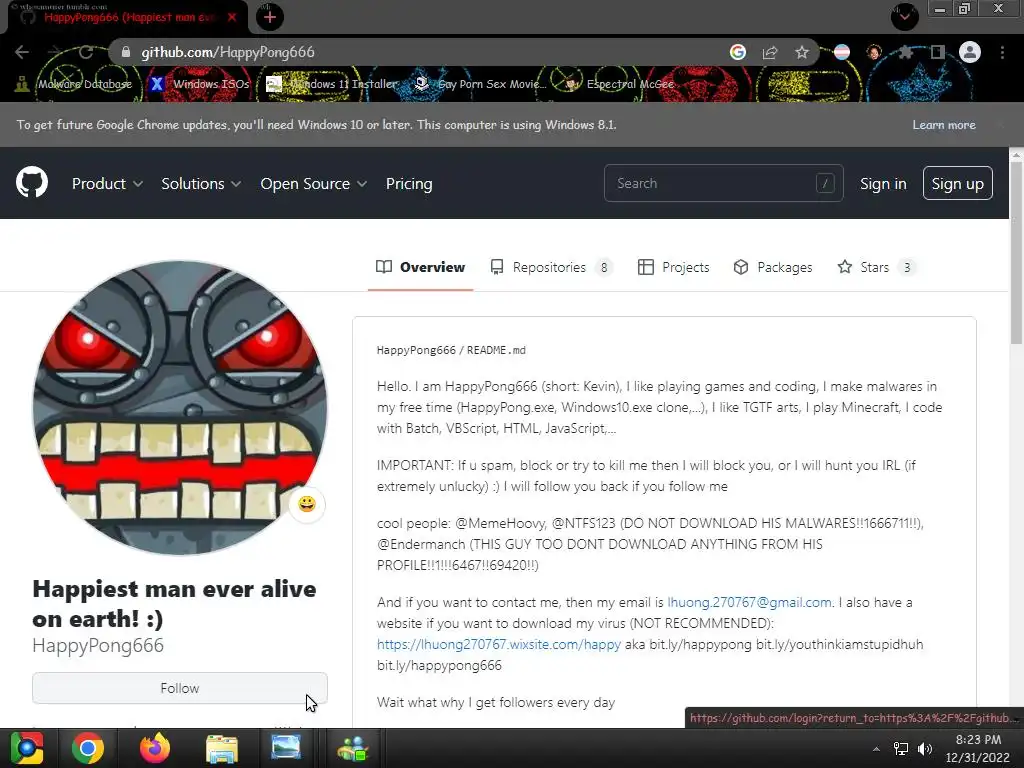Screen dimensions: 1024x768
Task: Click Sign in
Action: coord(883,184)
